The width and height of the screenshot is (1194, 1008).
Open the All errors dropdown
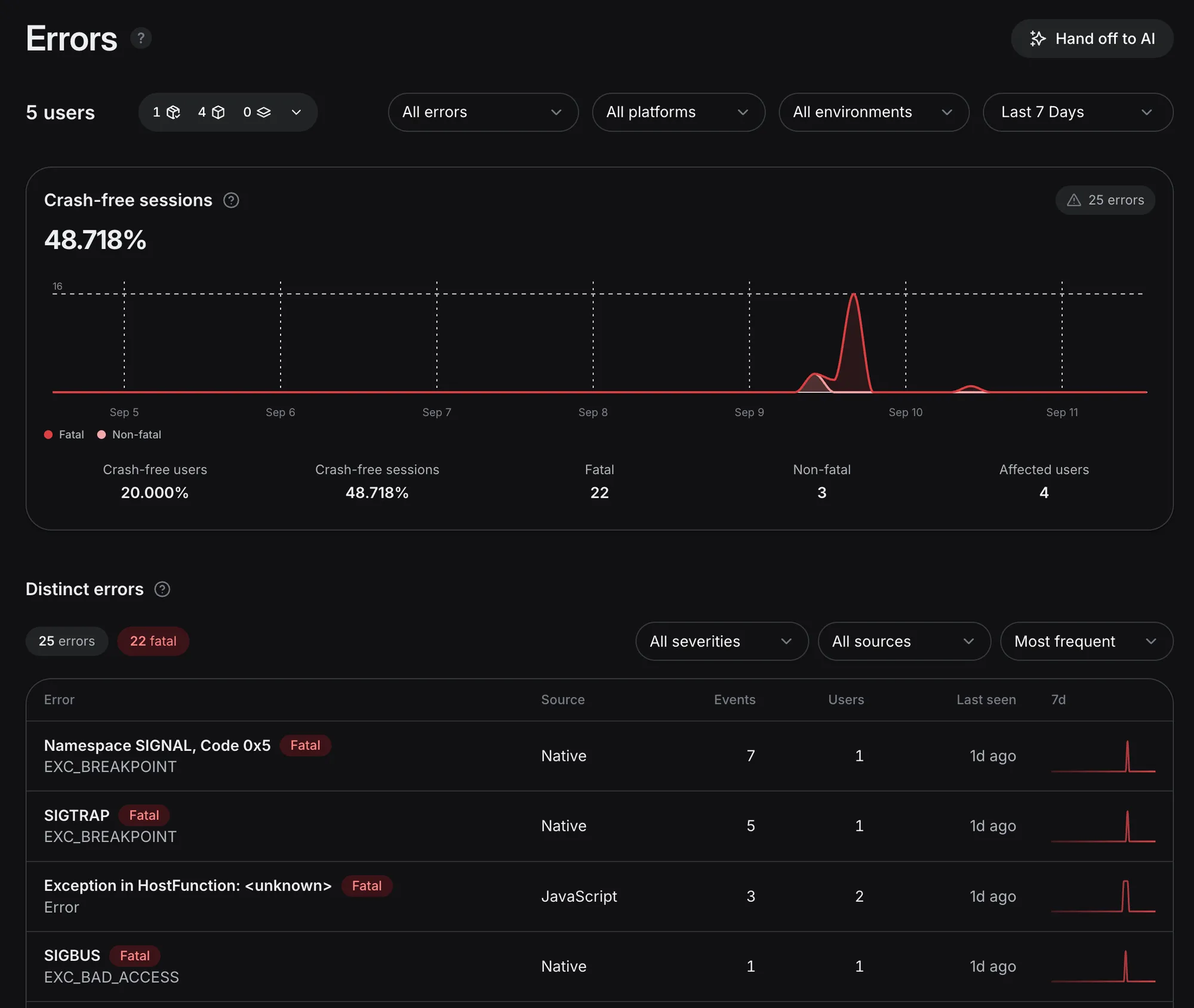click(x=483, y=112)
